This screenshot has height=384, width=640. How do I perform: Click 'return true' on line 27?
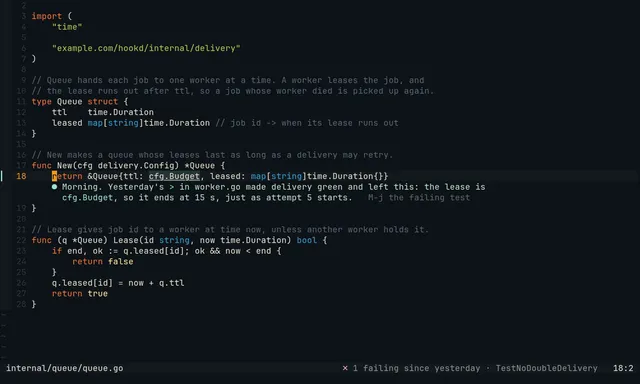tap(80, 294)
